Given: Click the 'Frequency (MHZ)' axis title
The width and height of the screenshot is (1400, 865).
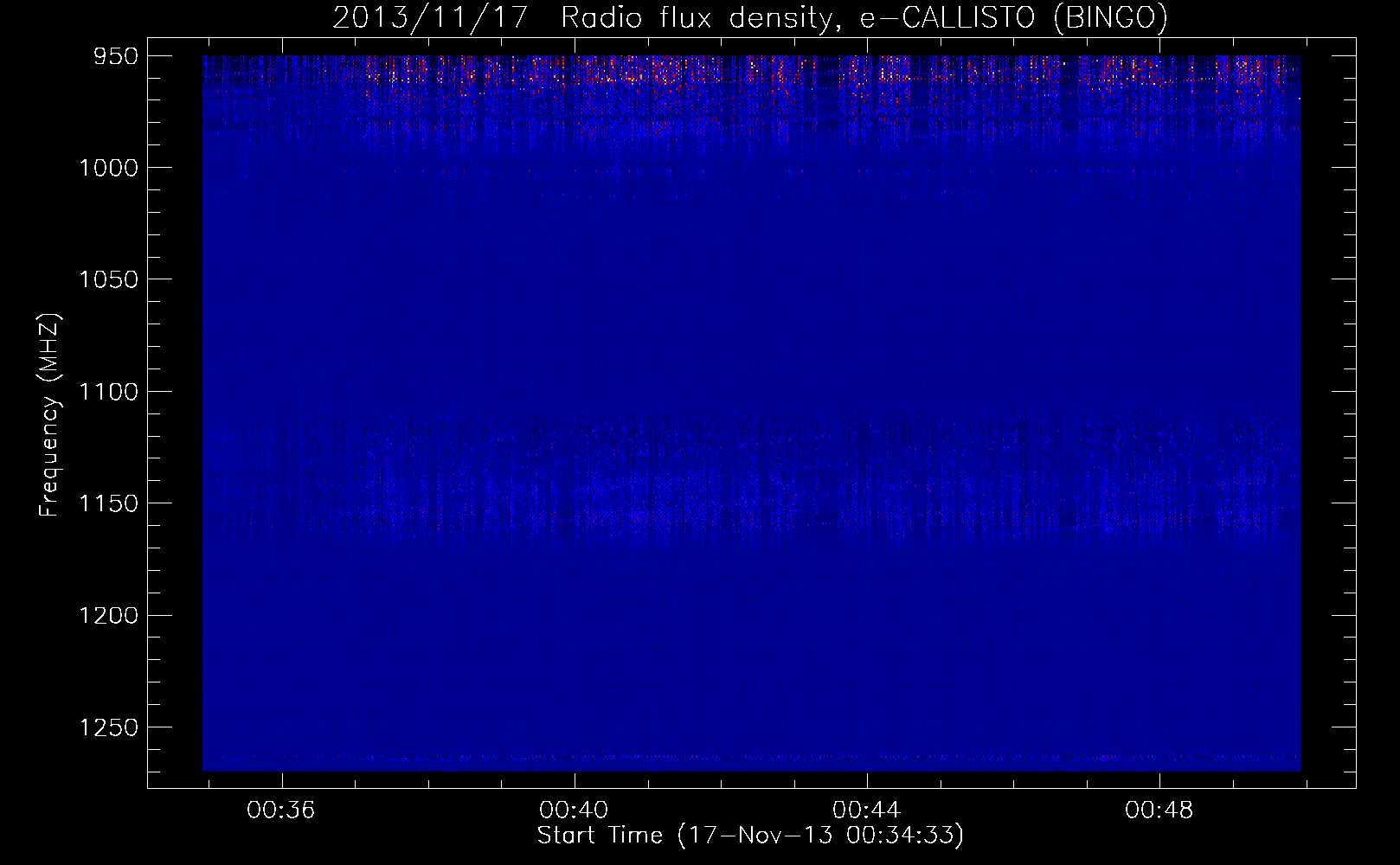Looking at the screenshot, I should (50, 414).
